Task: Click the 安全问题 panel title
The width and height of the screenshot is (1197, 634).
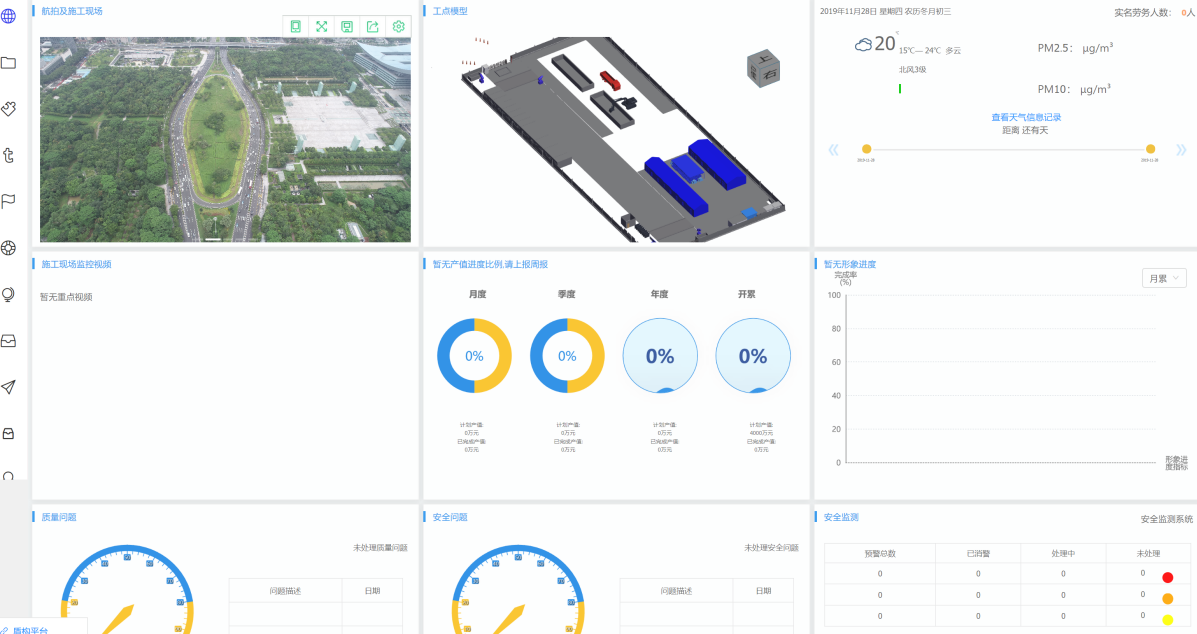Action: point(450,517)
